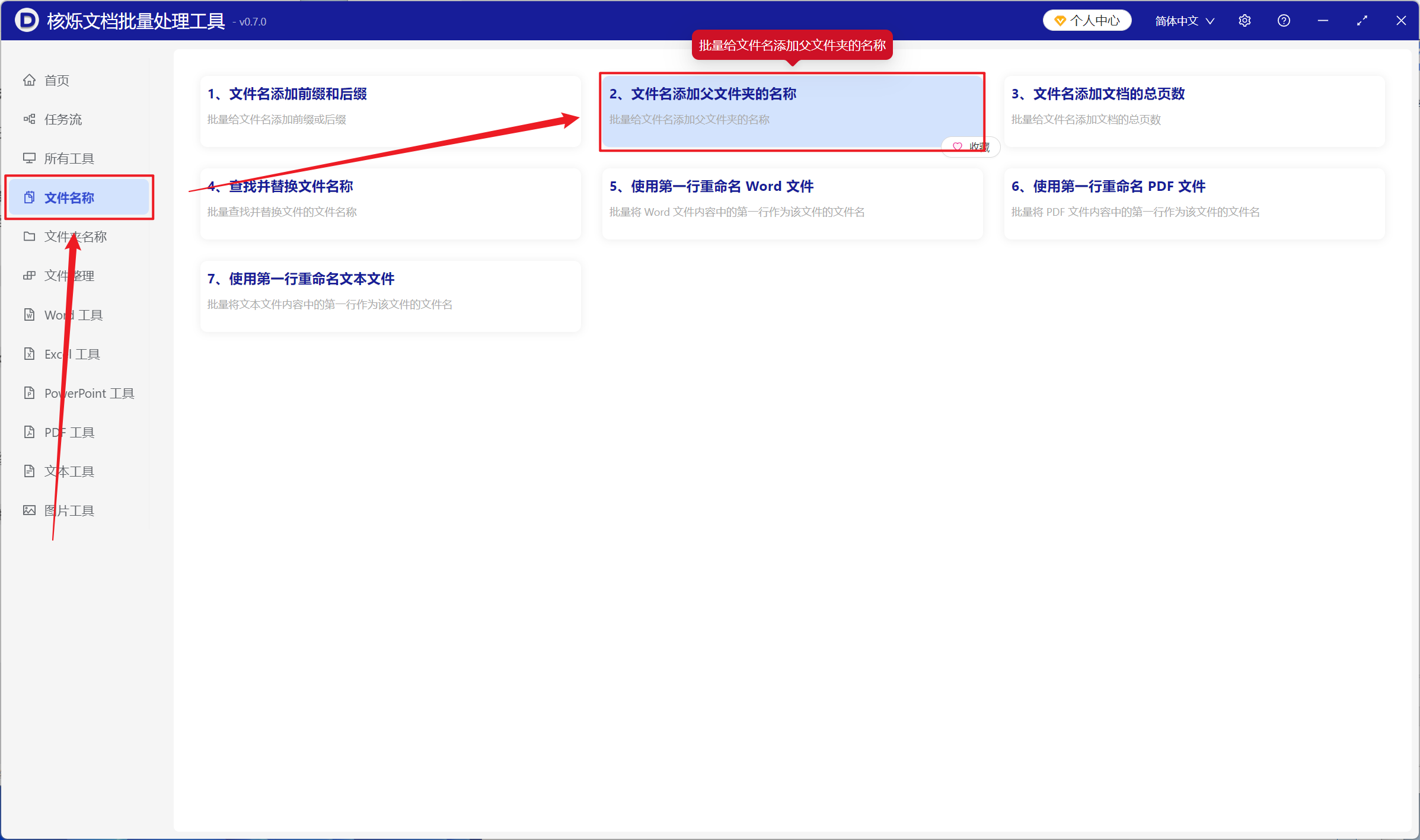Open card 4 查找并替换文件名称

(x=390, y=203)
